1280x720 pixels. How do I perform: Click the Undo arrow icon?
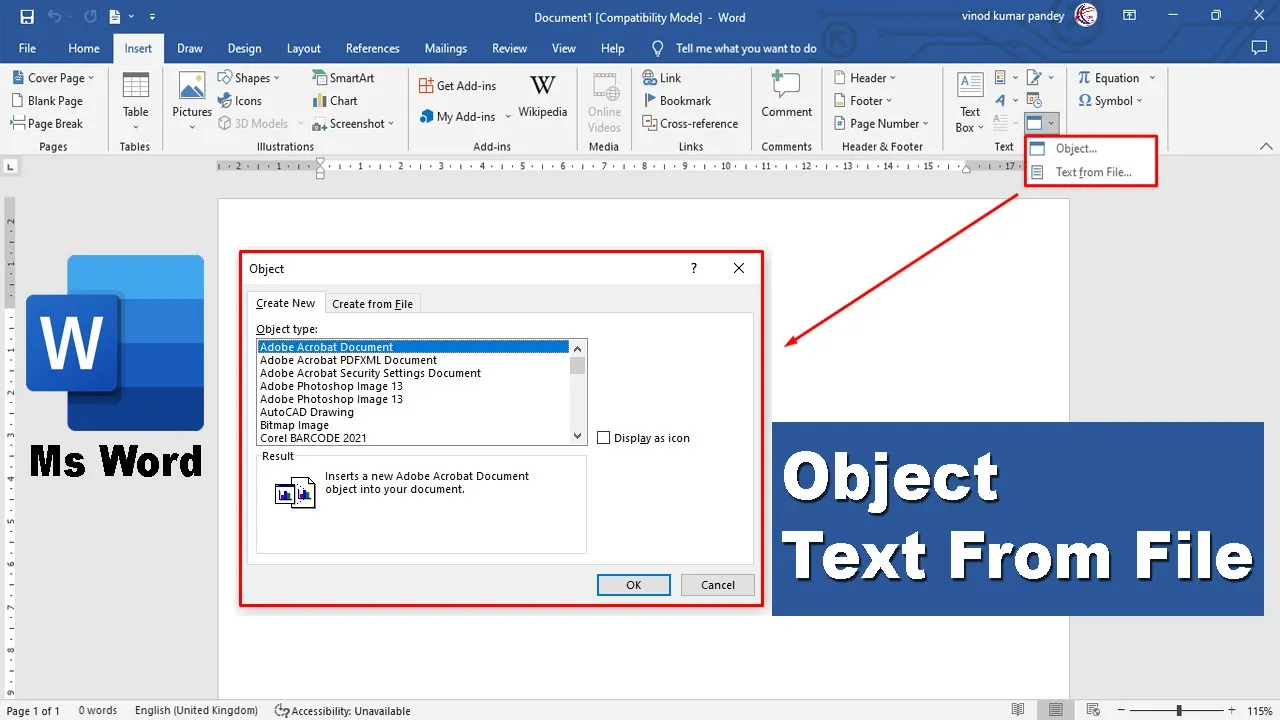(55, 17)
